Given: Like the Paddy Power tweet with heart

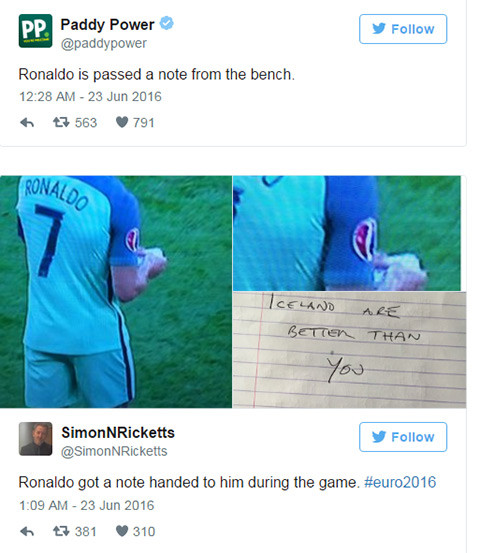Looking at the screenshot, I should pyautogui.click(x=122, y=122).
